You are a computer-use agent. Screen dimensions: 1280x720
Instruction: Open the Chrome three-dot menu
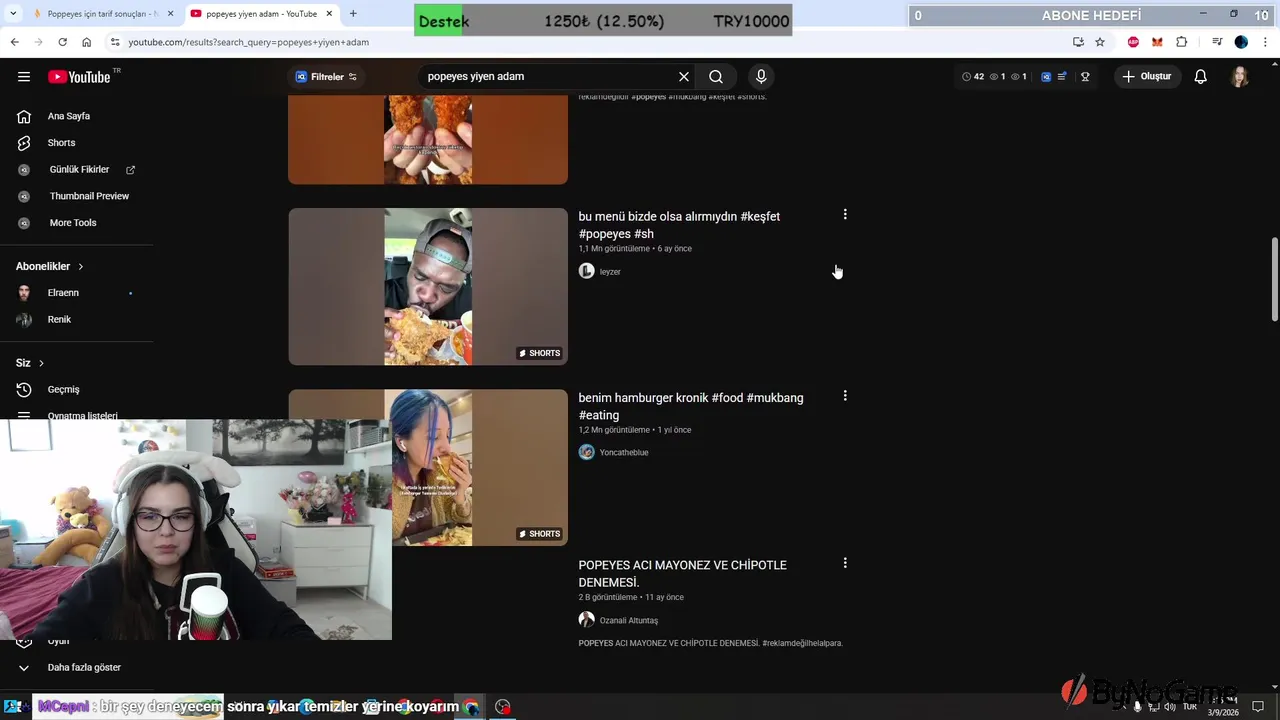coord(1266,42)
